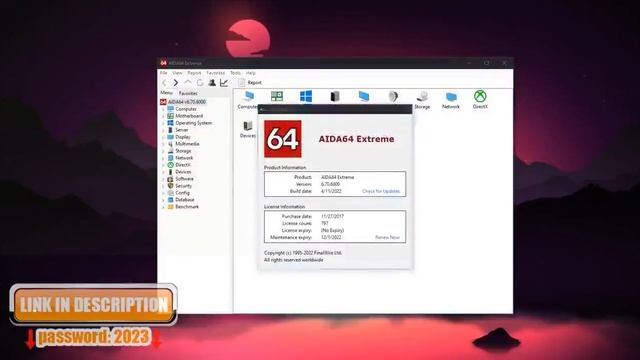The width and height of the screenshot is (640, 360).
Task: Click the Back arrow in the toolbar
Action: [x=165, y=82]
